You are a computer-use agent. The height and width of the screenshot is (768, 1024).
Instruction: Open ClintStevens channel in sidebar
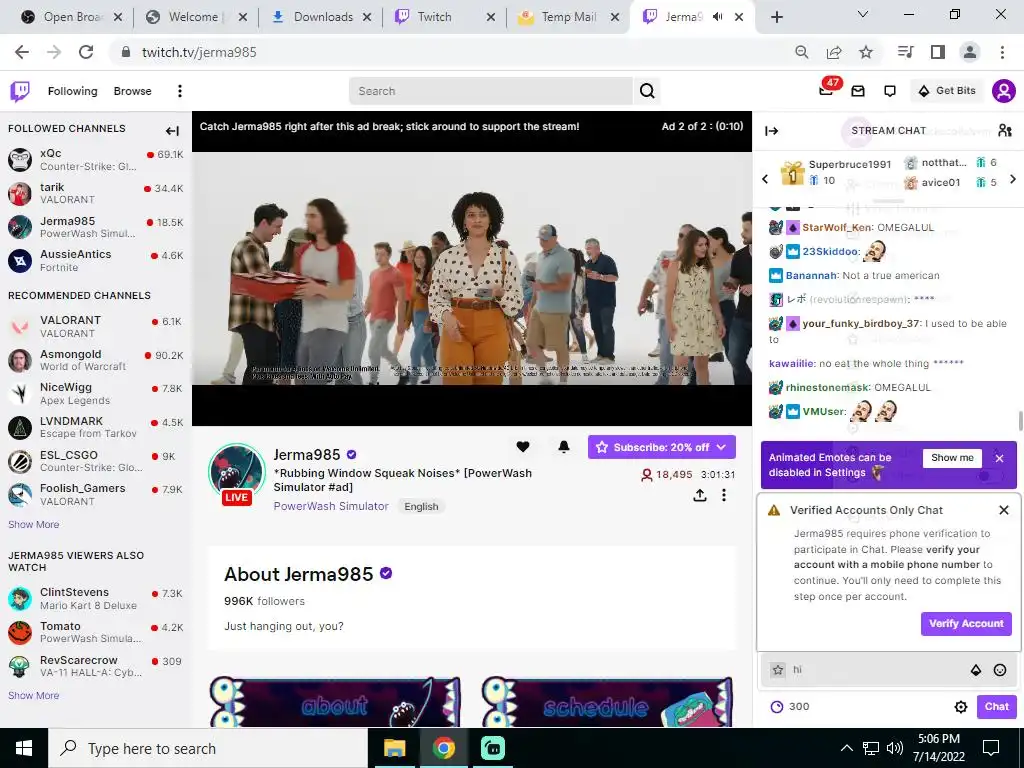pyautogui.click(x=95, y=598)
